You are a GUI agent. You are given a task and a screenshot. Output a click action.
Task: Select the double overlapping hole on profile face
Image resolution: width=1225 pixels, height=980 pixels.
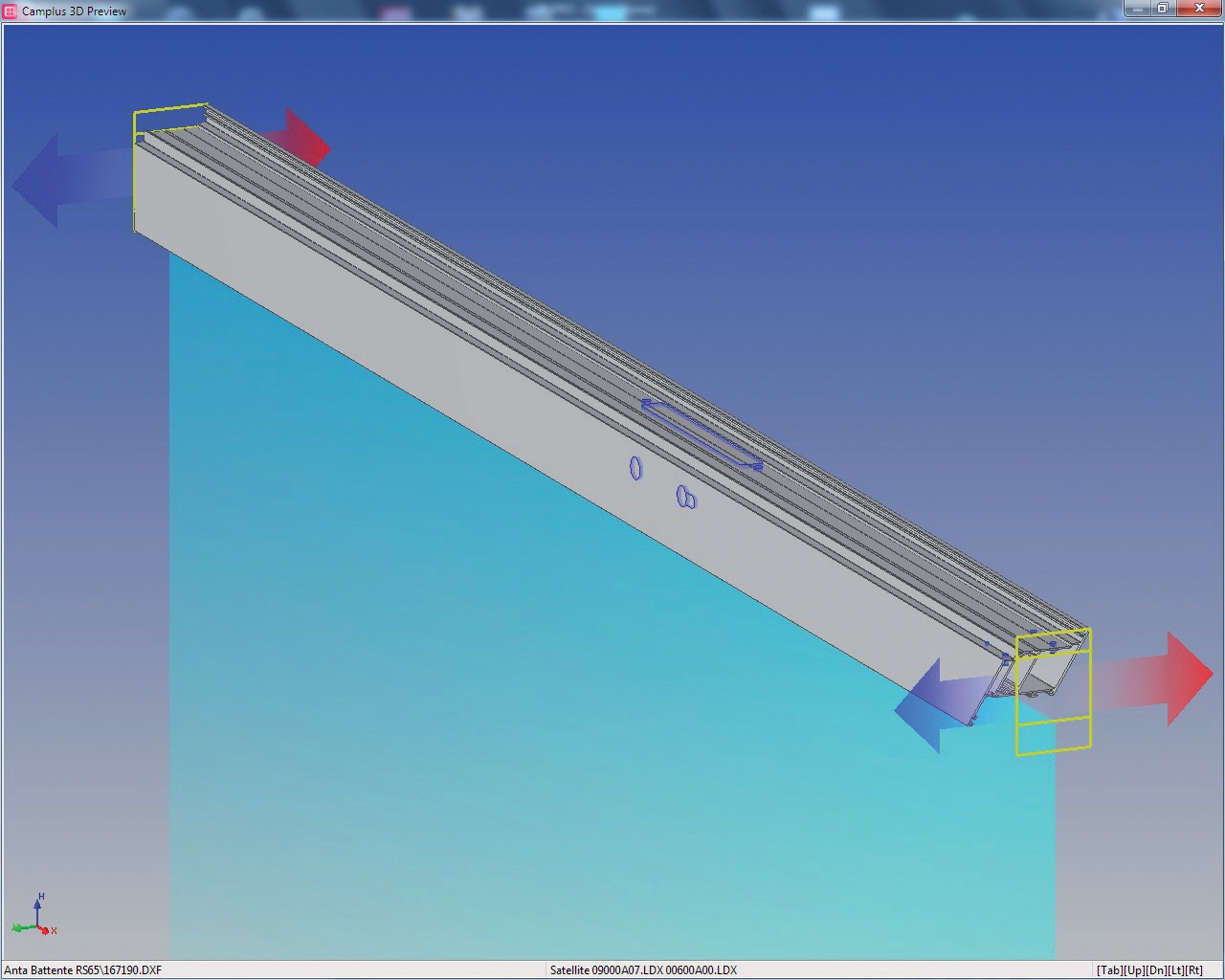coord(686,497)
